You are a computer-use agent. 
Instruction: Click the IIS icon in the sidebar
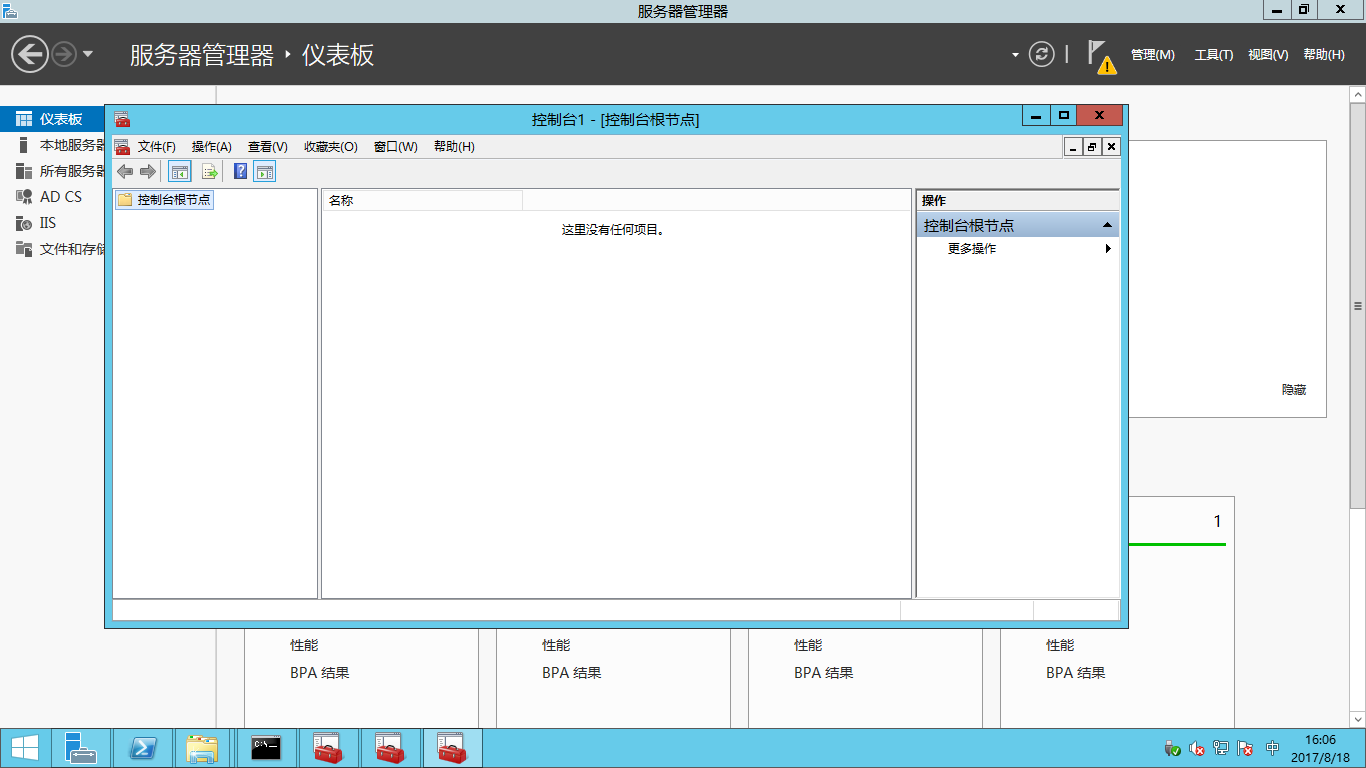point(24,223)
